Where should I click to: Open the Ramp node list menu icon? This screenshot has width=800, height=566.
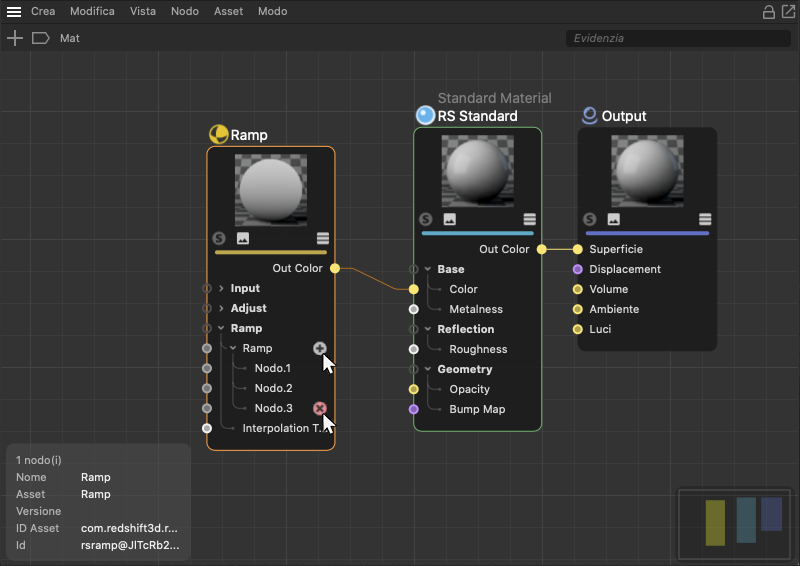322,238
